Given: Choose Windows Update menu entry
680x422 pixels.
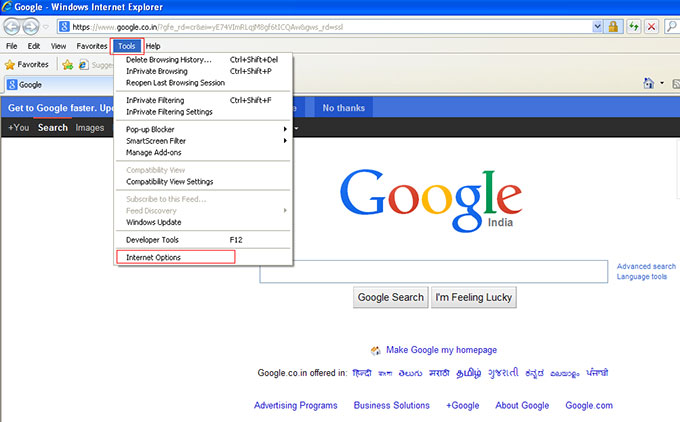Looking at the screenshot, I should click(203, 222).
